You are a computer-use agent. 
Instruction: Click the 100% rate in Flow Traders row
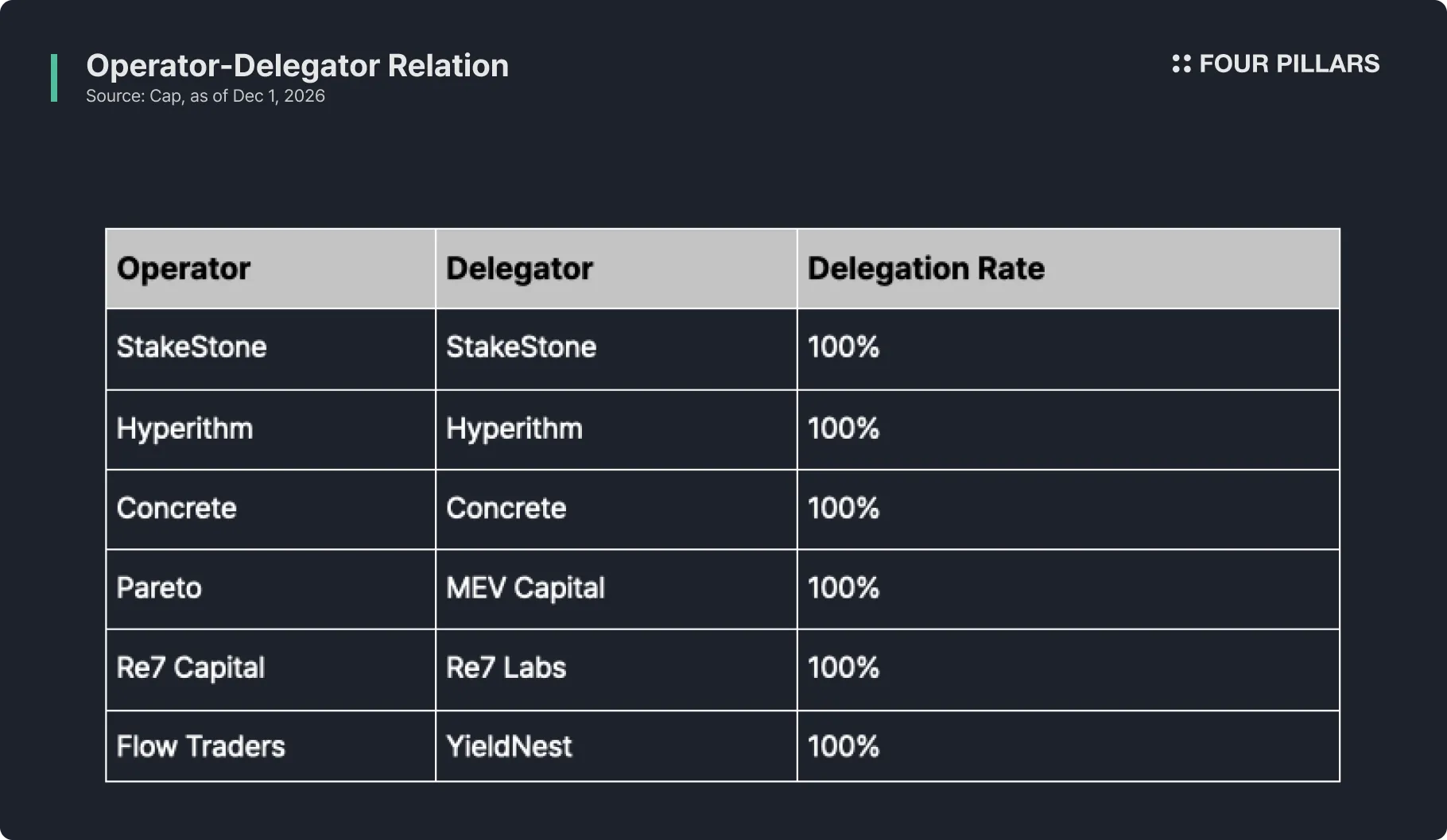point(844,746)
